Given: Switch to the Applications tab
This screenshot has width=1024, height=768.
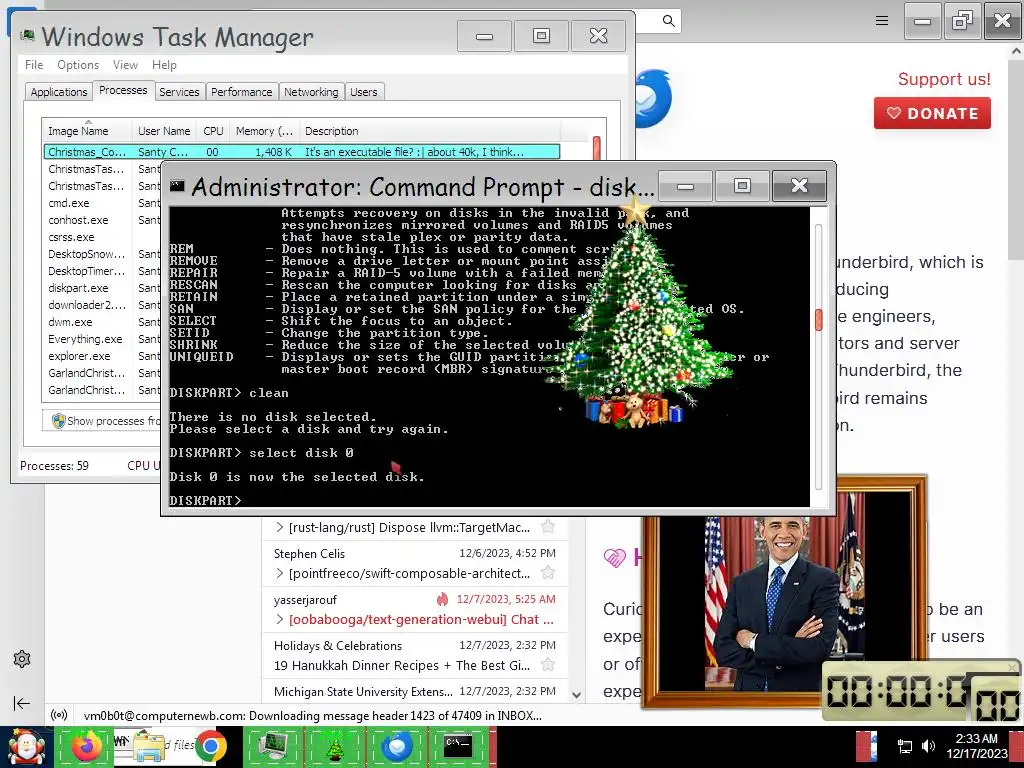Looking at the screenshot, I should tap(59, 91).
